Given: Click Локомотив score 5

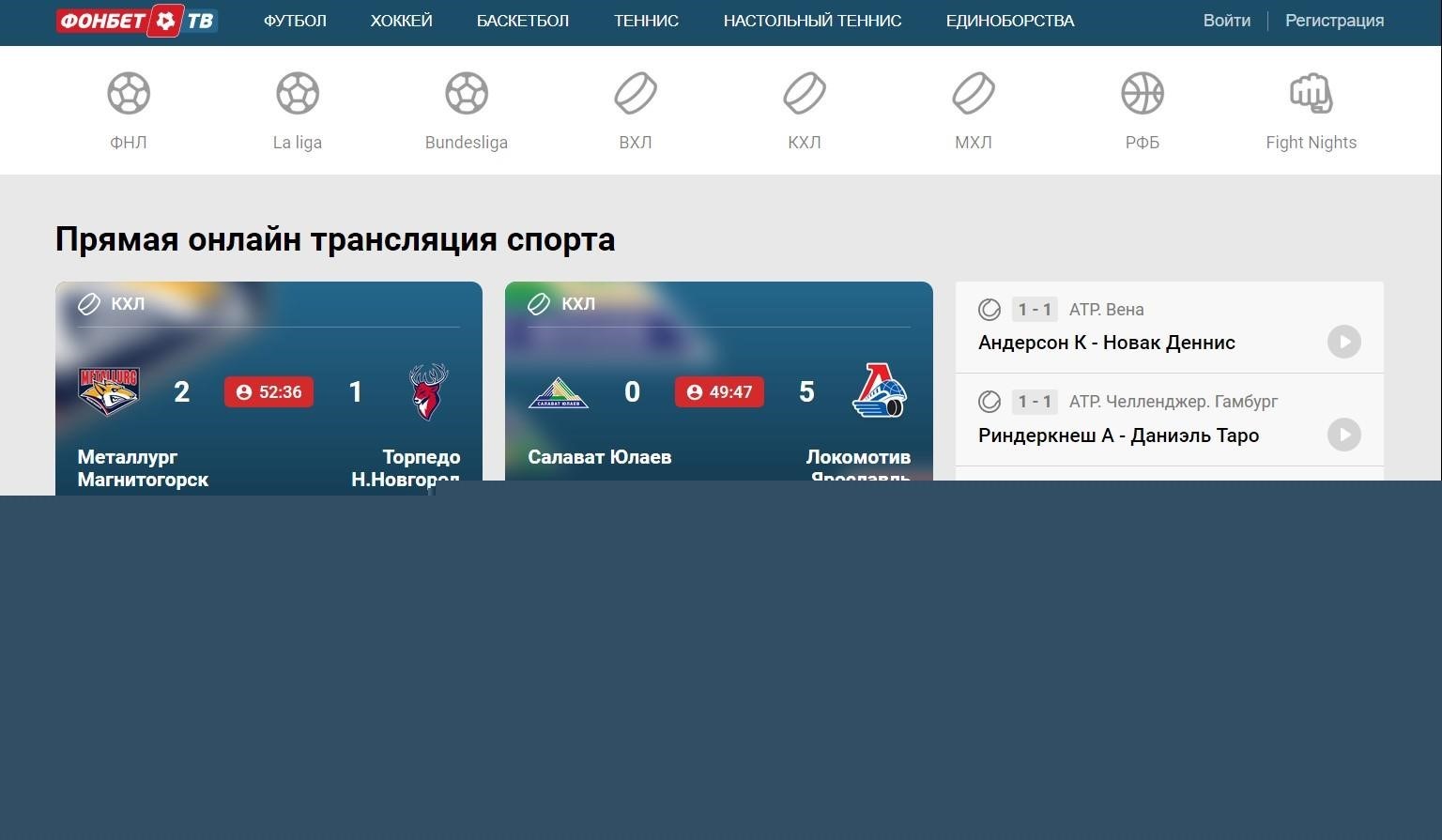Looking at the screenshot, I should [806, 392].
